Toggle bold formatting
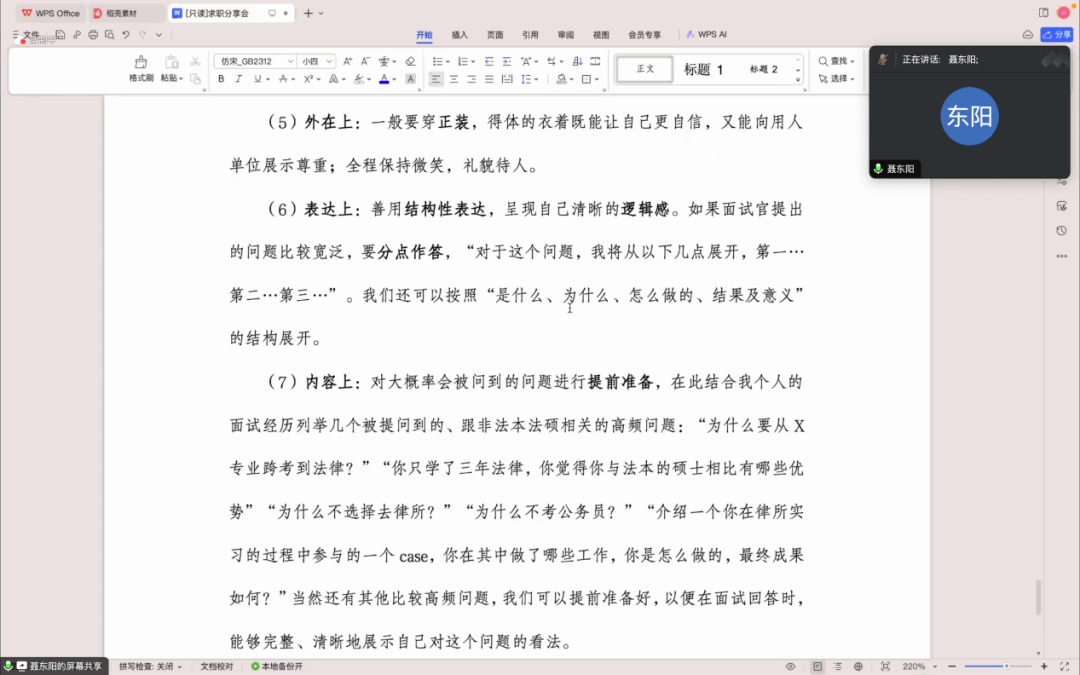The height and width of the screenshot is (675, 1080). [x=221, y=79]
